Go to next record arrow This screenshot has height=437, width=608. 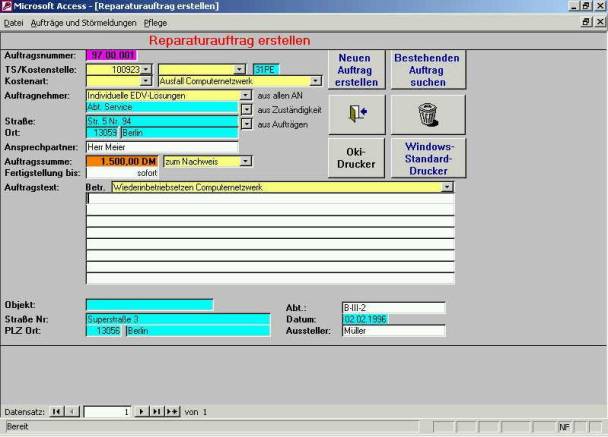click(x=142, y=411)
